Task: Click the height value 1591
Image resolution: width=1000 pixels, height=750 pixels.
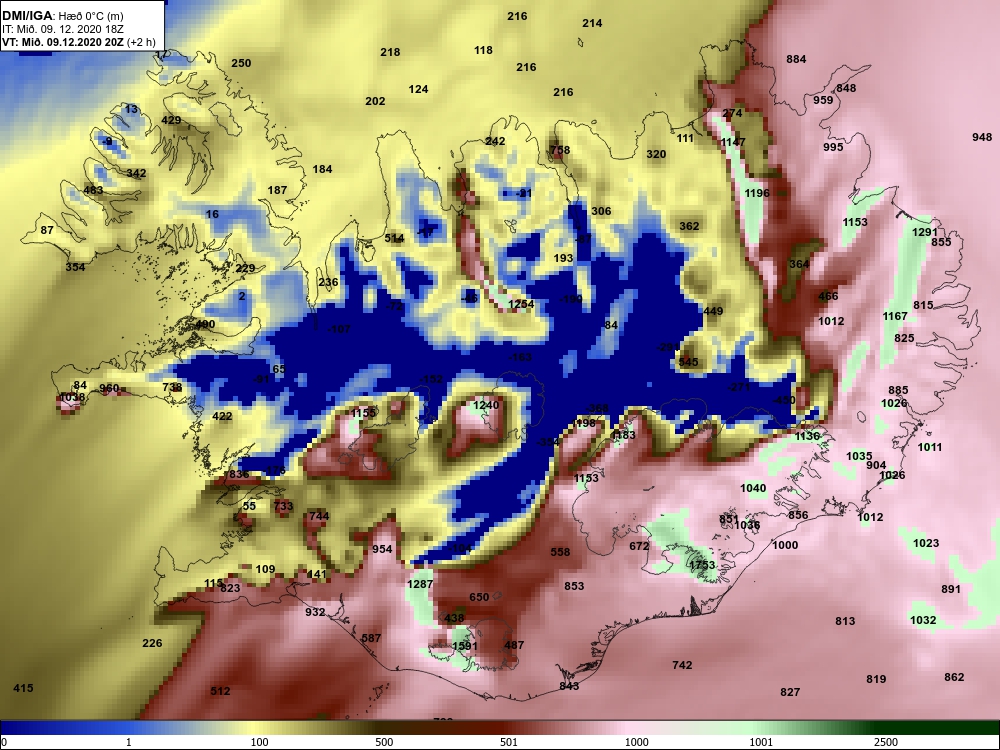Action: pyautogui.click(x=464, y=646)
